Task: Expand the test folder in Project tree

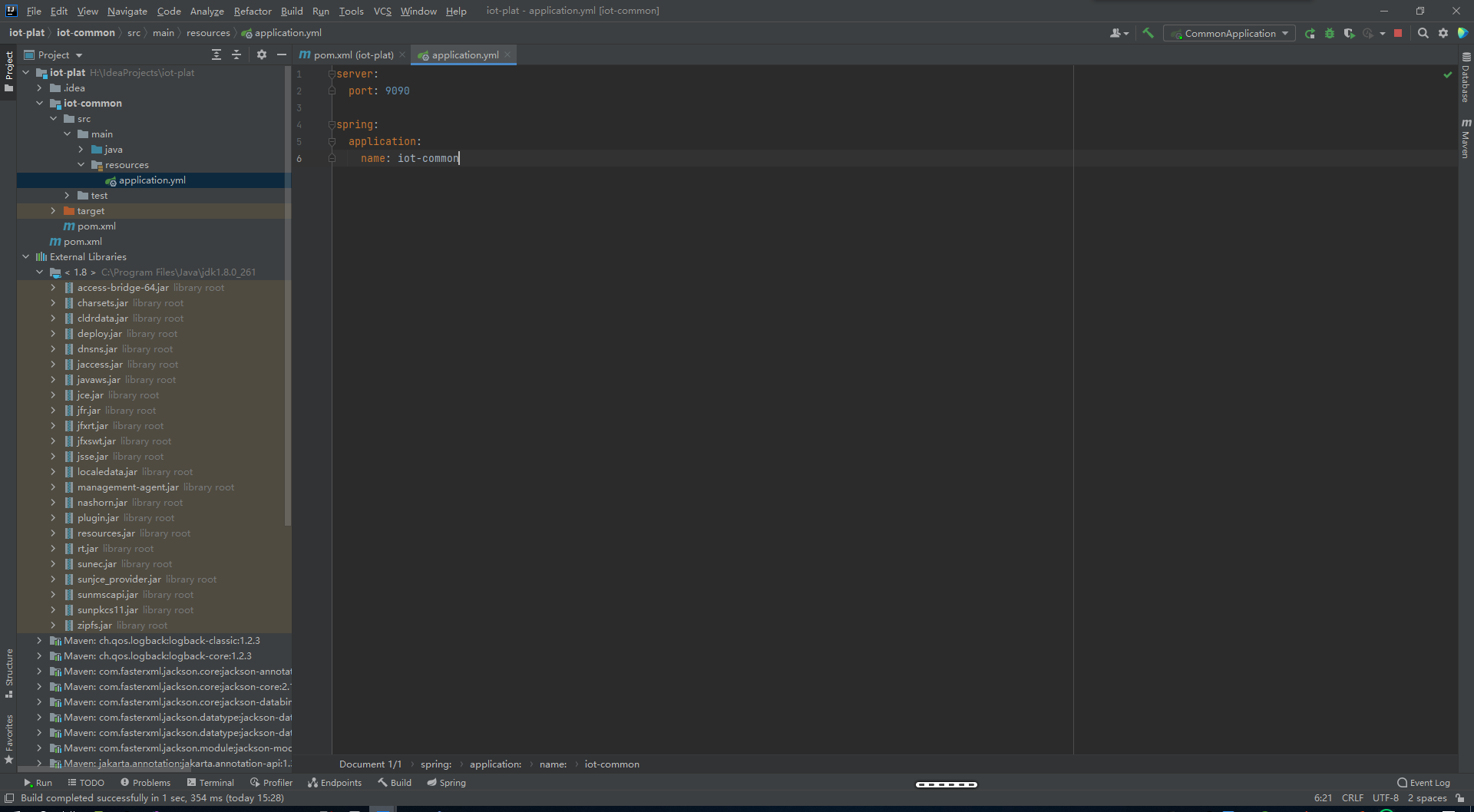Action: pyautogui.click(x=68, y=195)
